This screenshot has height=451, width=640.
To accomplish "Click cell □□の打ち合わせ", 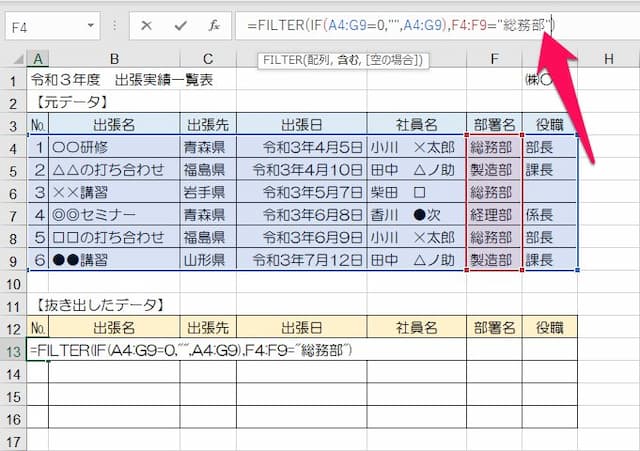I will 114,238.
